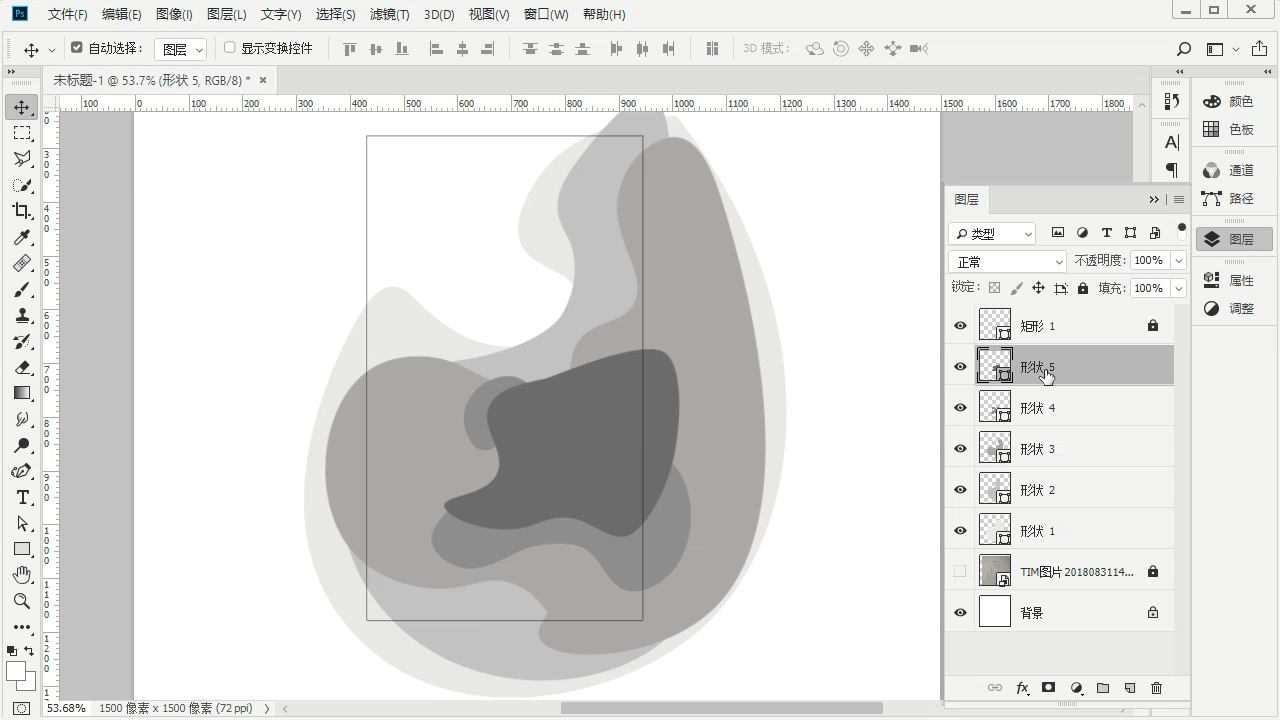Click the search icon in options bar
The height and width of the screenshot is (720, 1280).
point(1184,49)
